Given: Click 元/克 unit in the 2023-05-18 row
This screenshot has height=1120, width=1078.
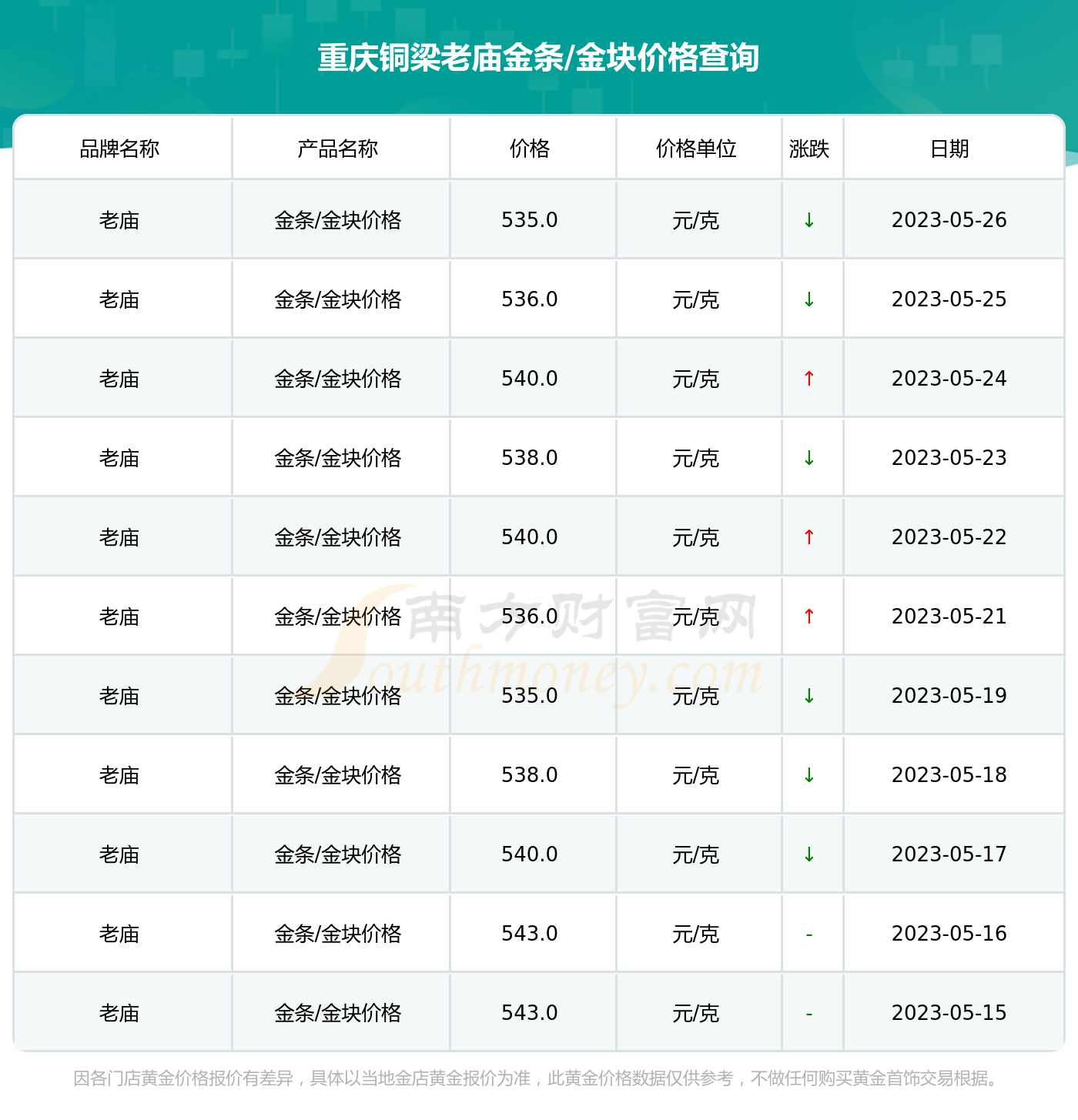Looking at the screenshot, I should [x=696, y=776].
